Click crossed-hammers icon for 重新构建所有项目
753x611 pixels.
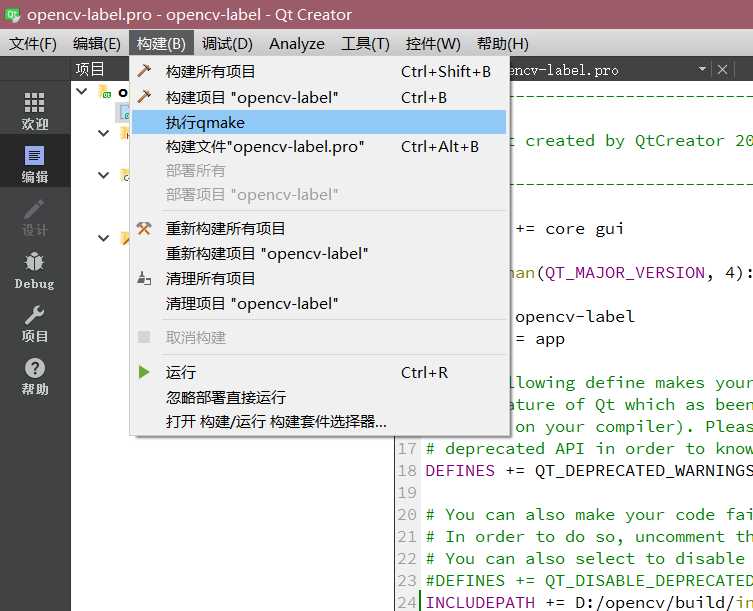[x=144, y=228]
